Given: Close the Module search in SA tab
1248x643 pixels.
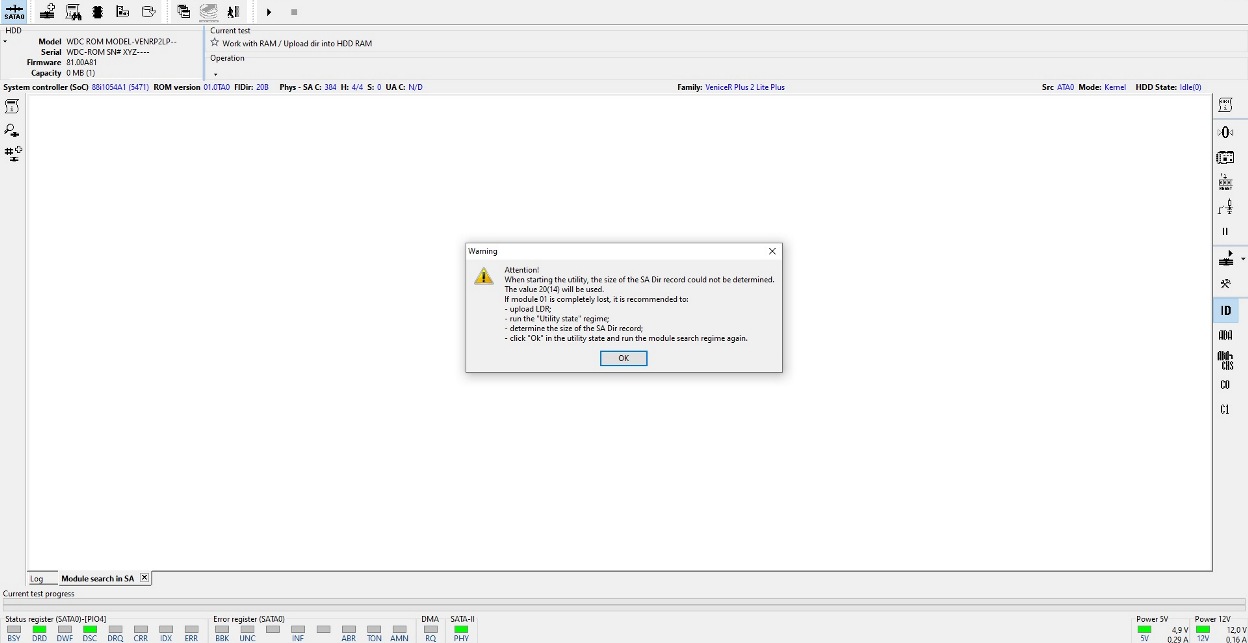Looking at the screenshot, I should (144, 578).
